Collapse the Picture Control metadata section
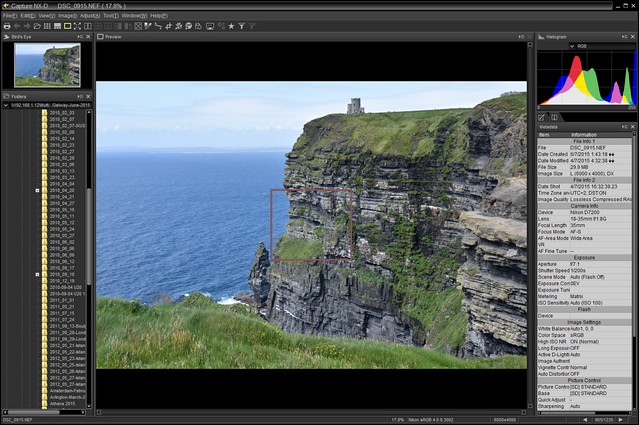The width and height of the screenshot is (639, 425). coord(584,380)
